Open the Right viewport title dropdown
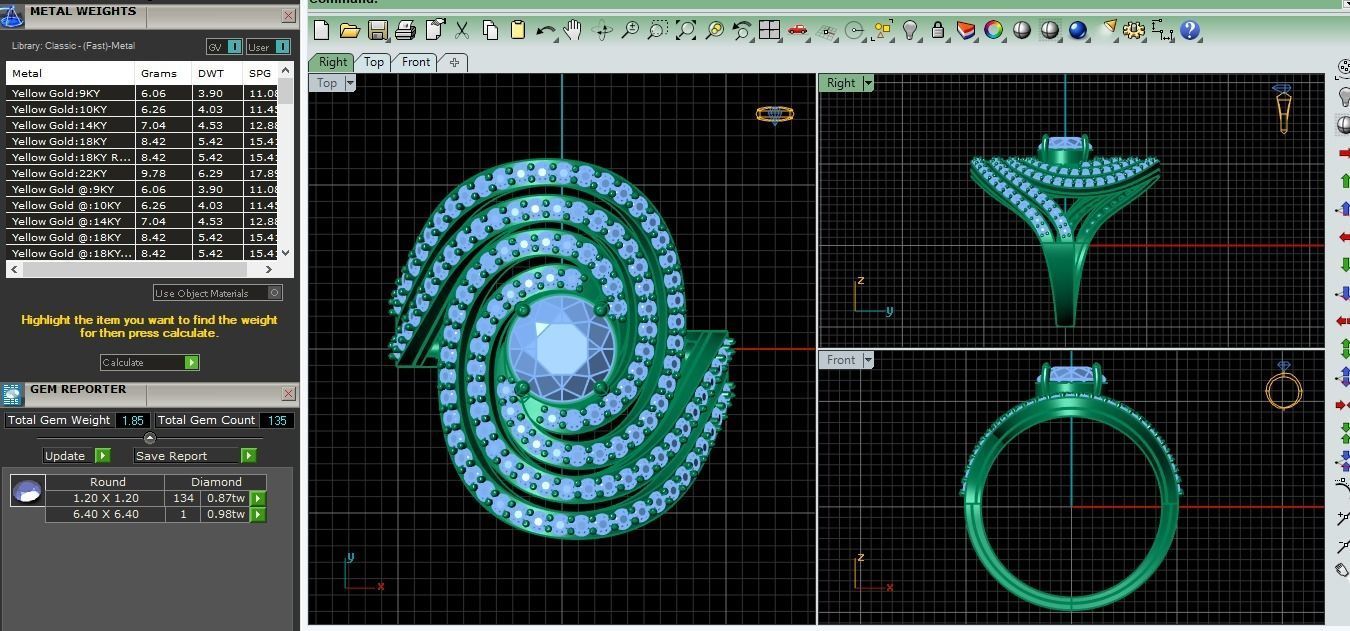 868,83
